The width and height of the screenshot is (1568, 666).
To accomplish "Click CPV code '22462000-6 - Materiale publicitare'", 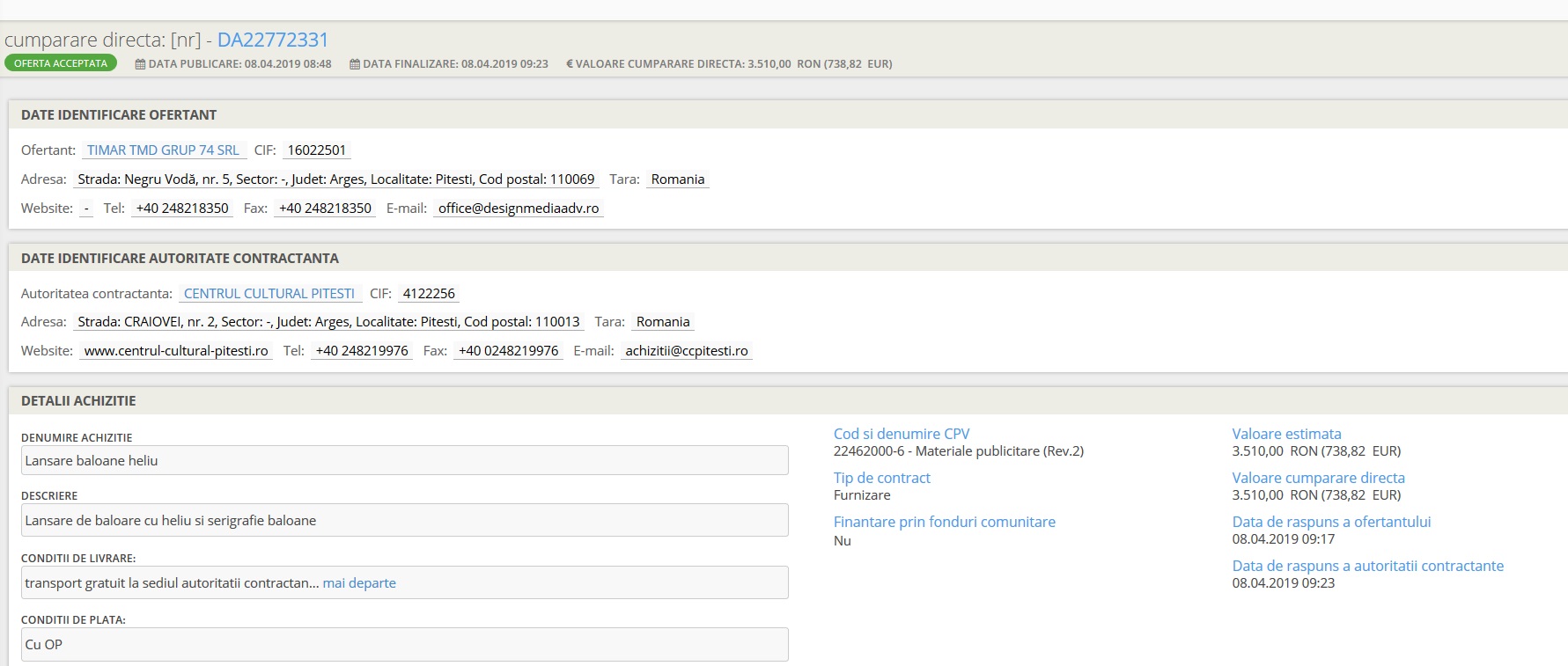I will 959,451.
